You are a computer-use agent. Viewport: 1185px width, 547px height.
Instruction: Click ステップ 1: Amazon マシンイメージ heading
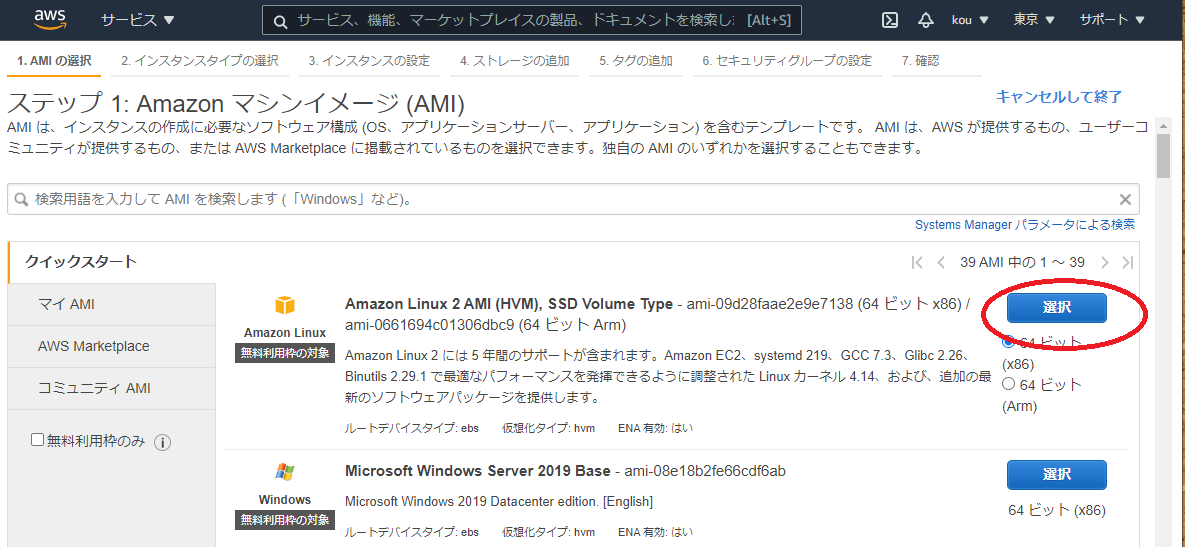[236, 104]
